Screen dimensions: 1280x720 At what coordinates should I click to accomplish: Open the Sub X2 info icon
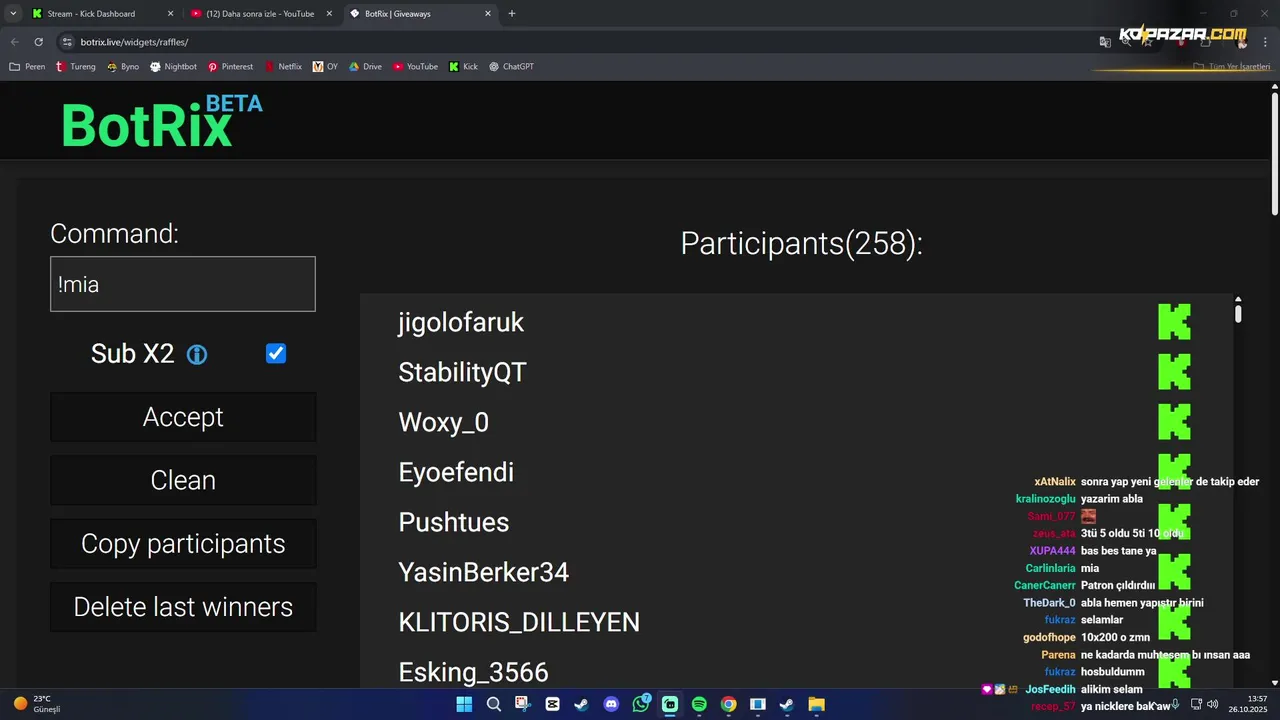pyautogui.click(x=197, y=355)
